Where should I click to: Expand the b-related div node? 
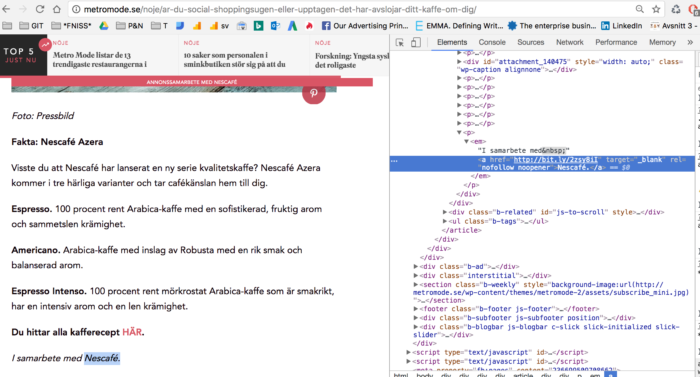[x=445, y=212]
